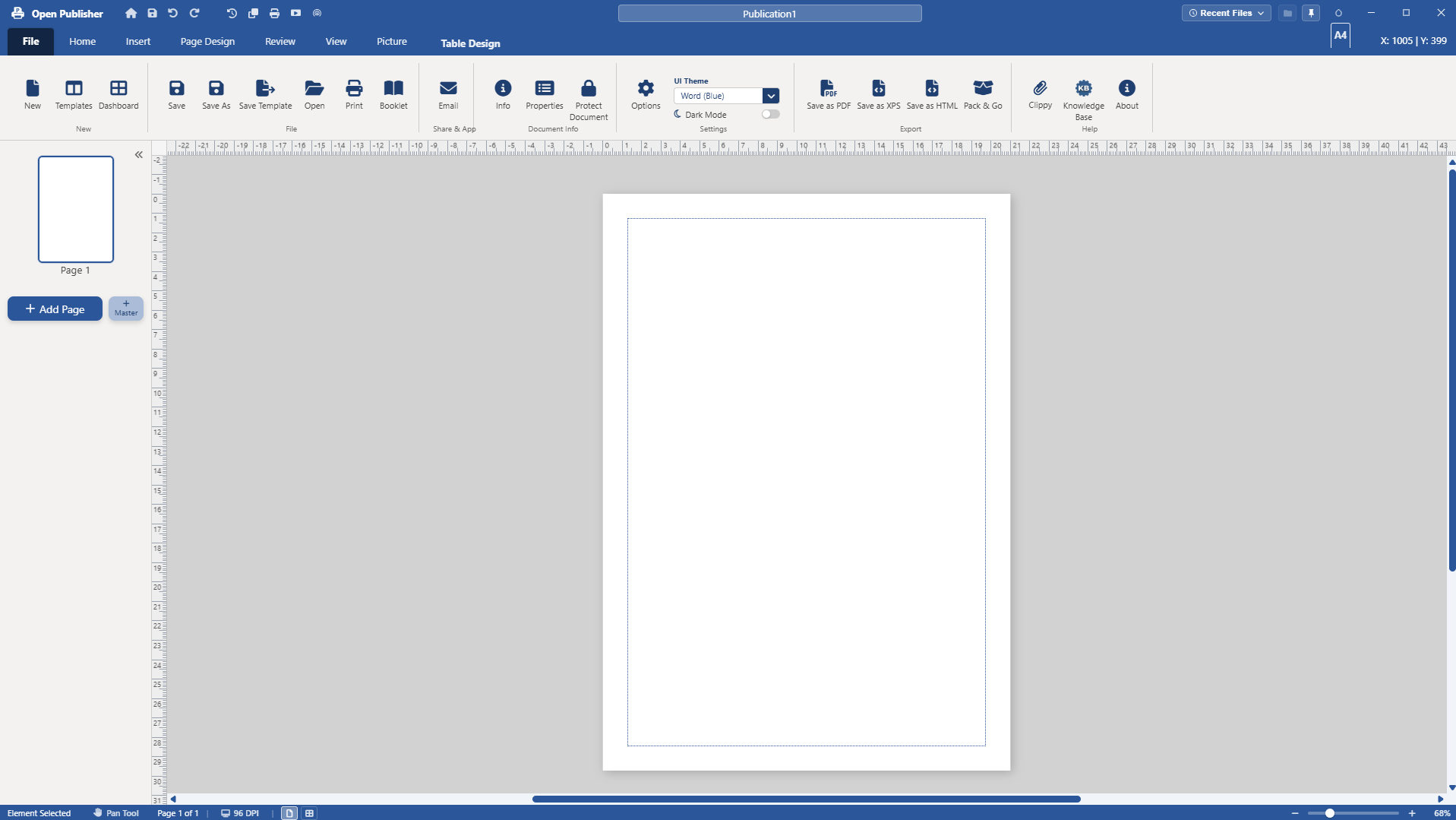This screenshot has width=1456, height=820.
Task: Click Save Template in the ribbon
Action: pyautogui.click(x=265, y=95)
